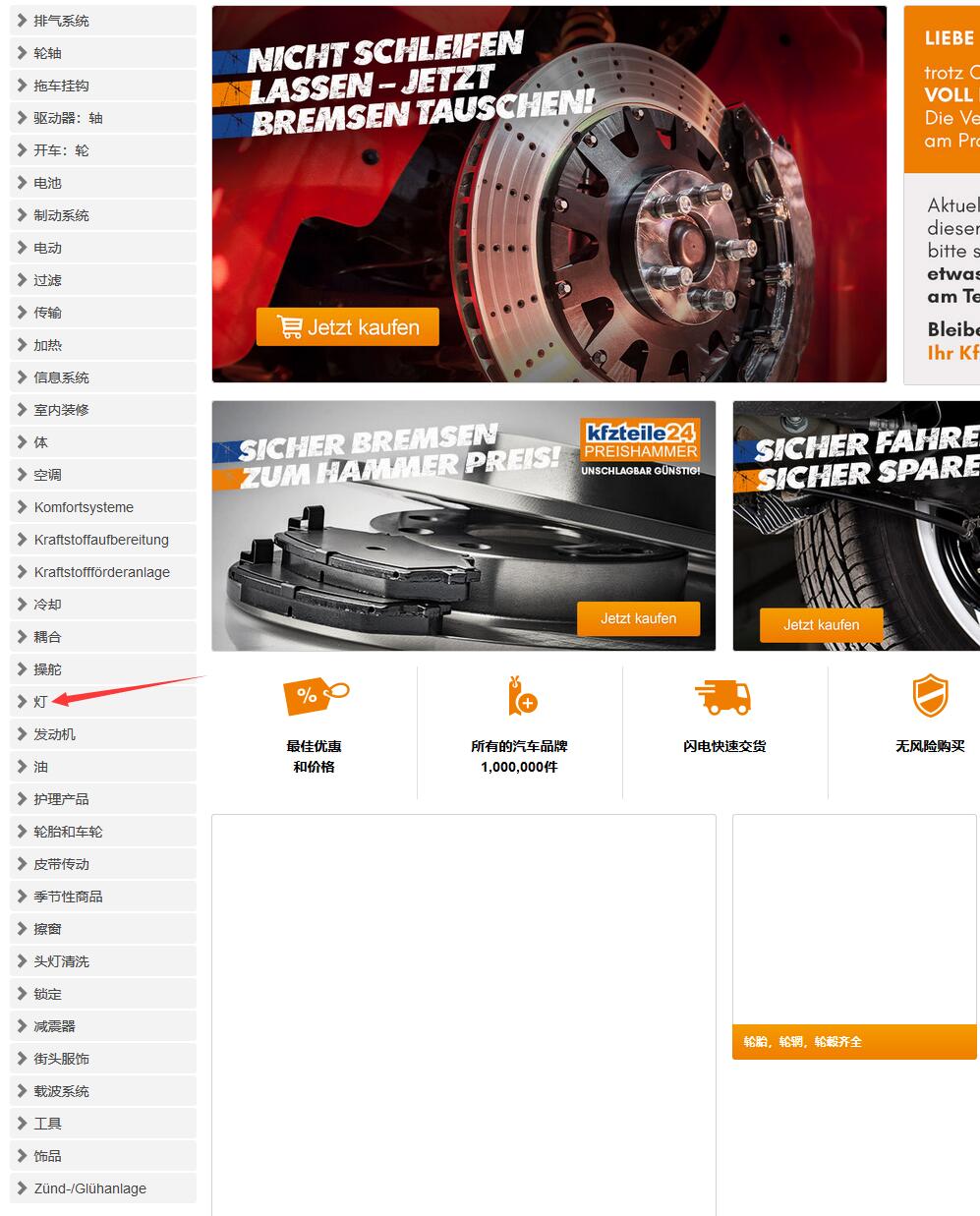The height and width of the screenshot is (1216, 980).
Task: Click the kfzteile24 Preishammer logo
Action: click(640, 440)
